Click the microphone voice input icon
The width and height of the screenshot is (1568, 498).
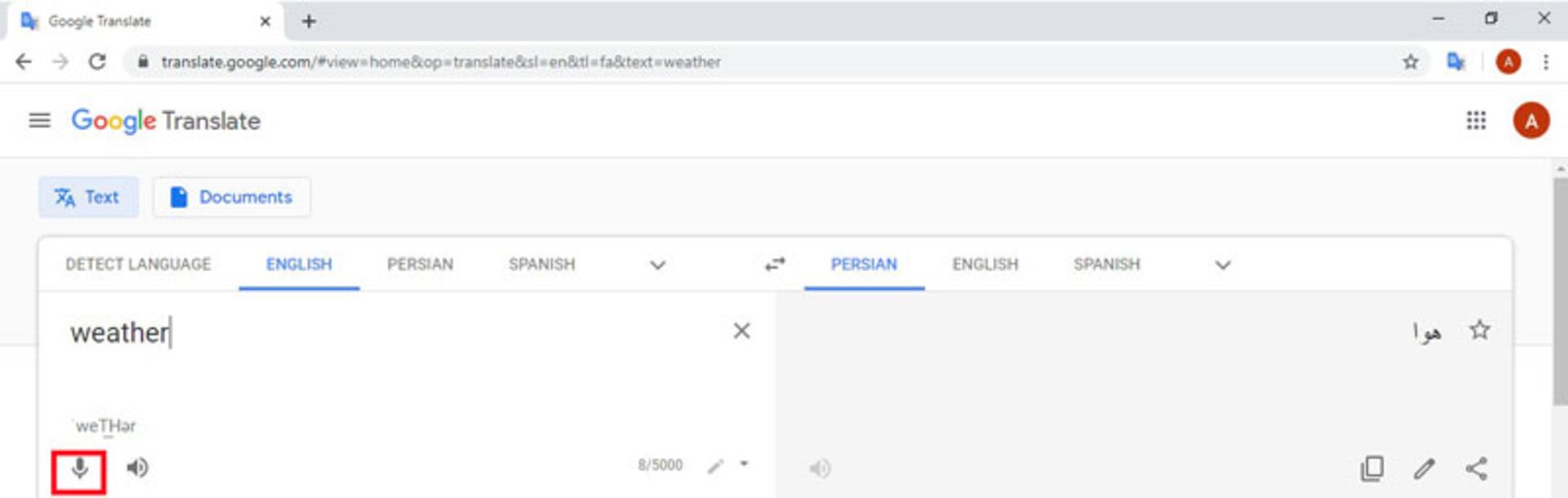tap(79, 469)
